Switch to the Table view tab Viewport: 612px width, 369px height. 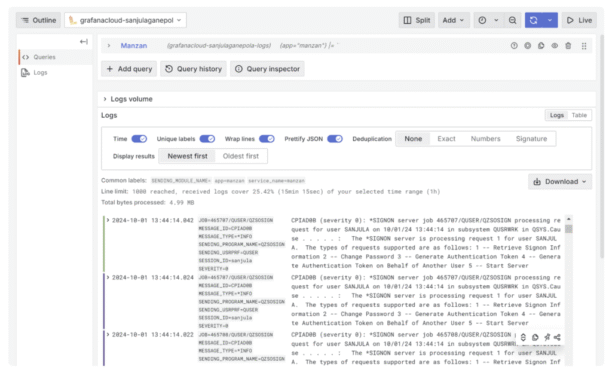(579, 115)
